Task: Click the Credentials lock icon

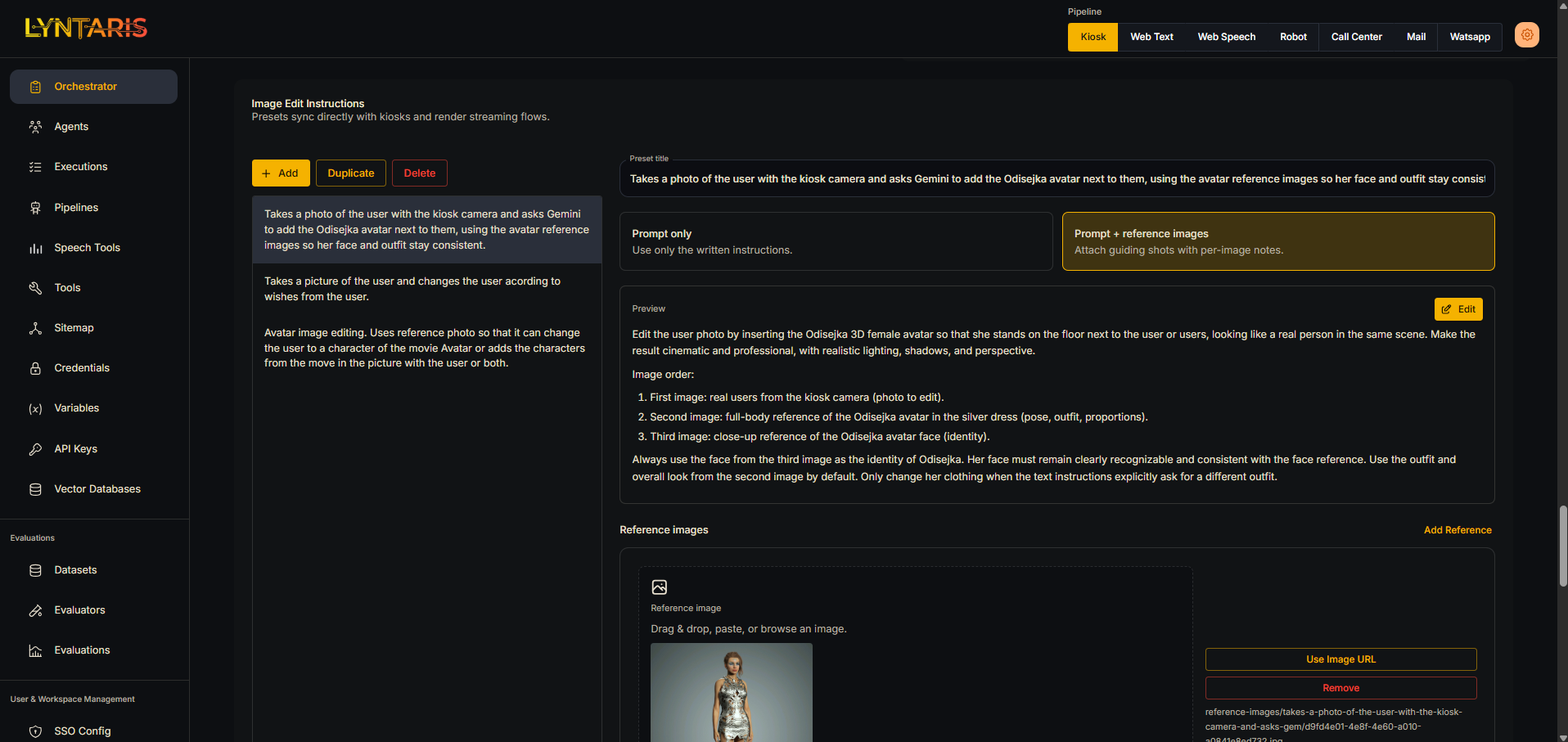Action: coord(35,368)
